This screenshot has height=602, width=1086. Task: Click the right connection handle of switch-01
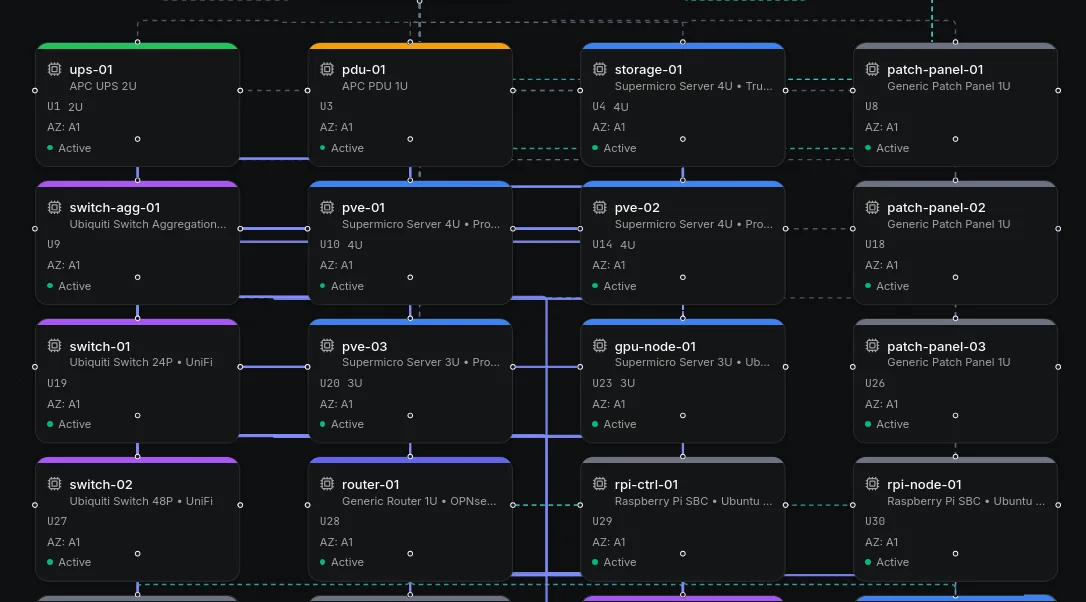click(240, 366)
